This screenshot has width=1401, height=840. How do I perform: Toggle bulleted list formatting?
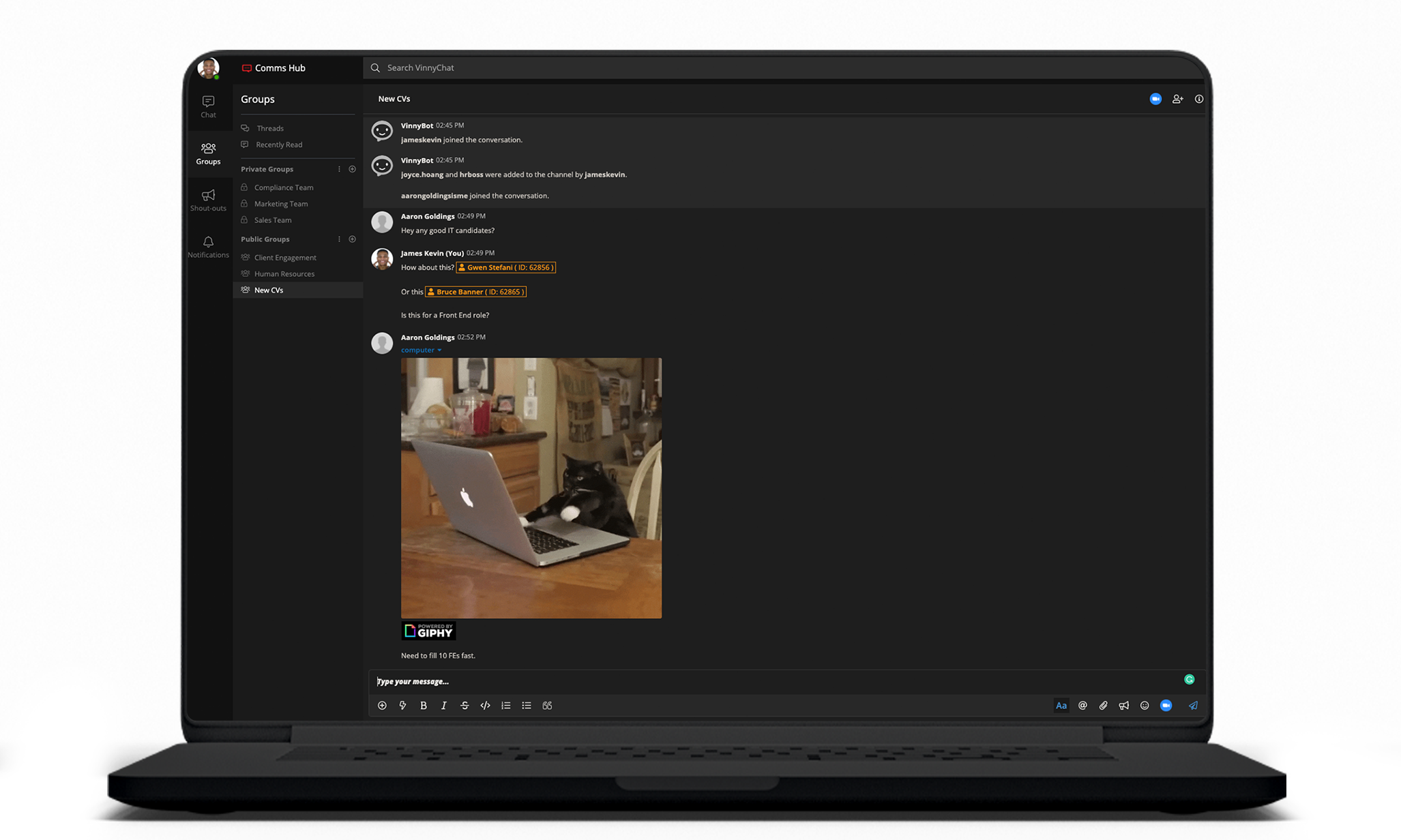pyautogui.click(x=527, y=706)
